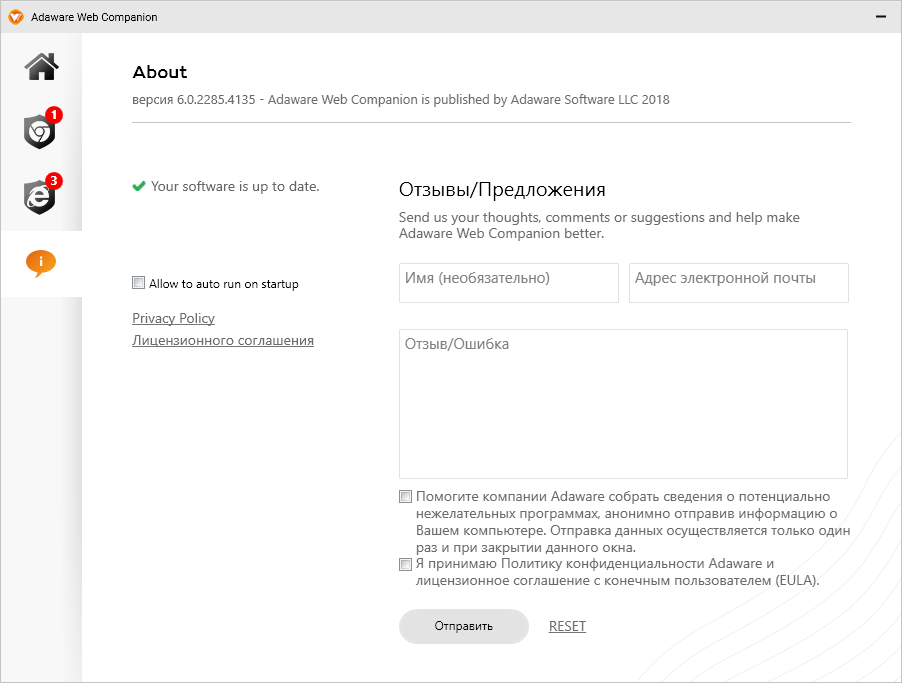Click the Adaware logo in title bar
Viewport: 902px width, 683px height.
click(x=16, y=17)
